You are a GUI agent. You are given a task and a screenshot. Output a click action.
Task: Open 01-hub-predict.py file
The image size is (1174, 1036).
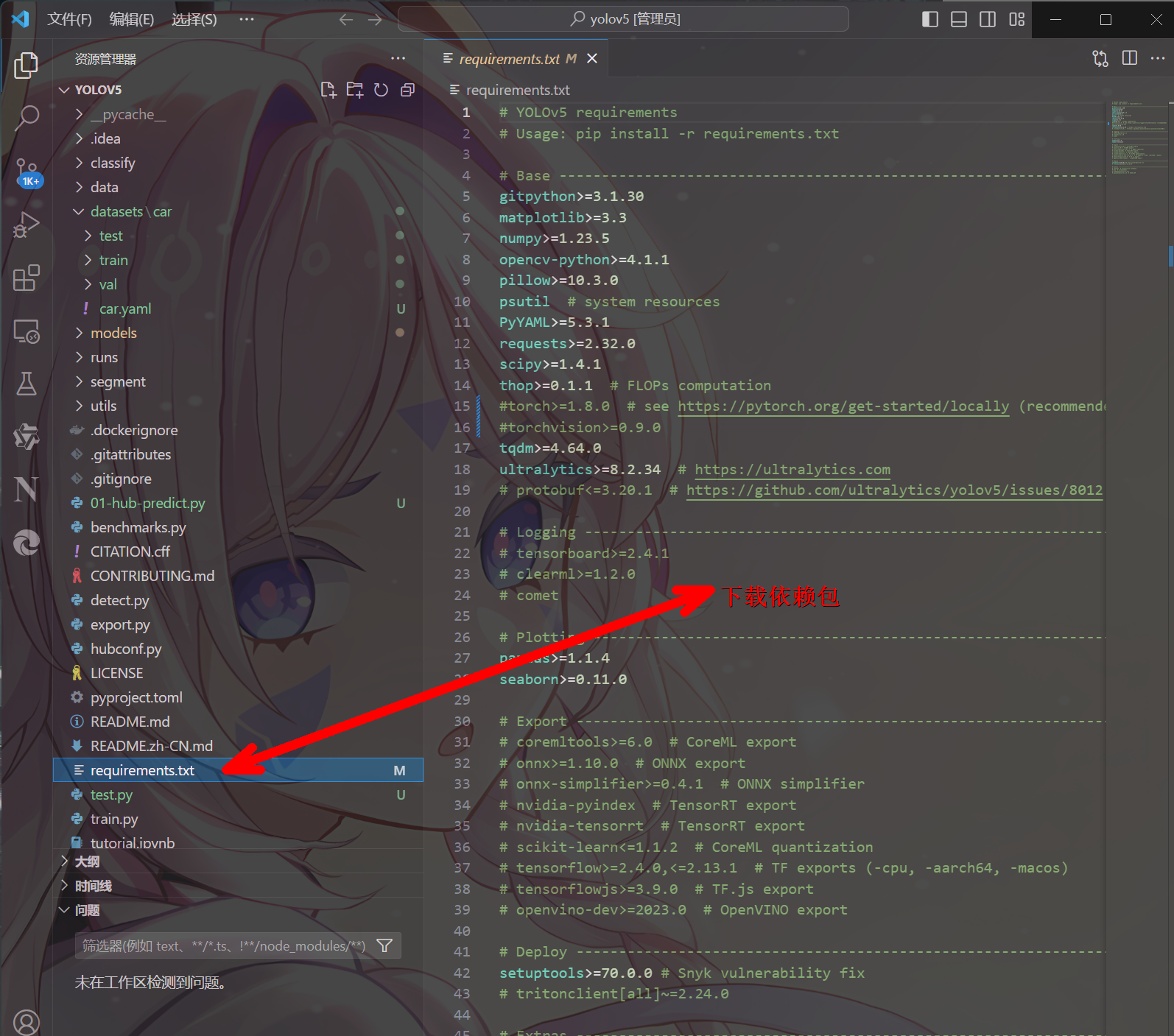pos(147,503)
